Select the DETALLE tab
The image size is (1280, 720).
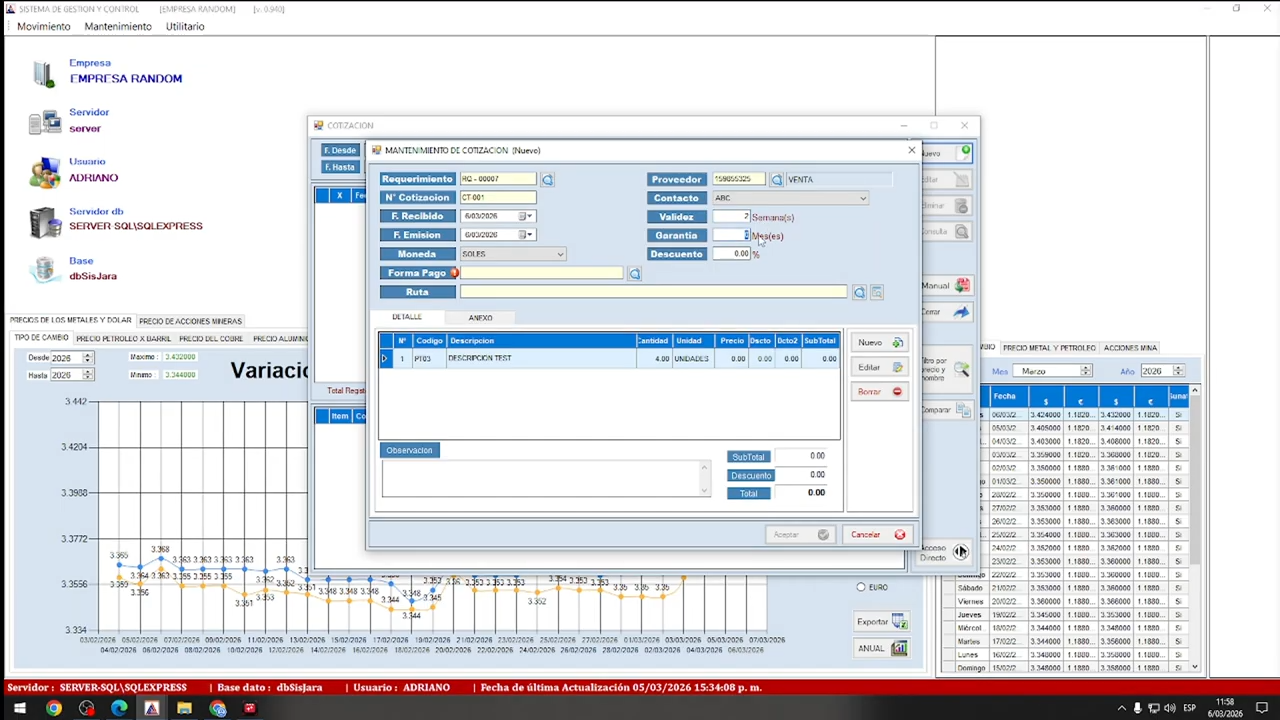pos(407,317)
